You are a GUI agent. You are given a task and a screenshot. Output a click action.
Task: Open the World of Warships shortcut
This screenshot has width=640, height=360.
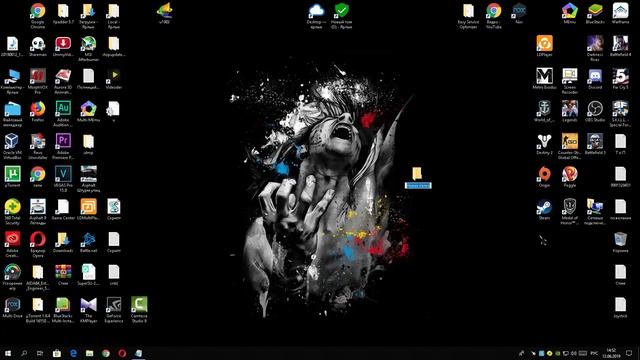pos(544,111)
